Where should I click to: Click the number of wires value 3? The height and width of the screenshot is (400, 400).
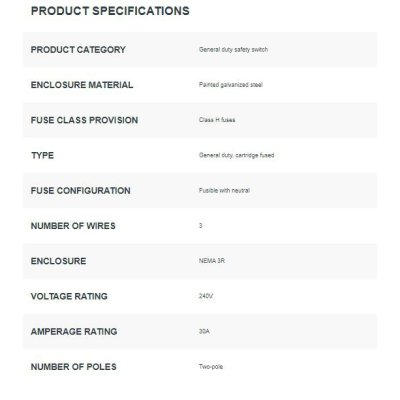[201, 226]
